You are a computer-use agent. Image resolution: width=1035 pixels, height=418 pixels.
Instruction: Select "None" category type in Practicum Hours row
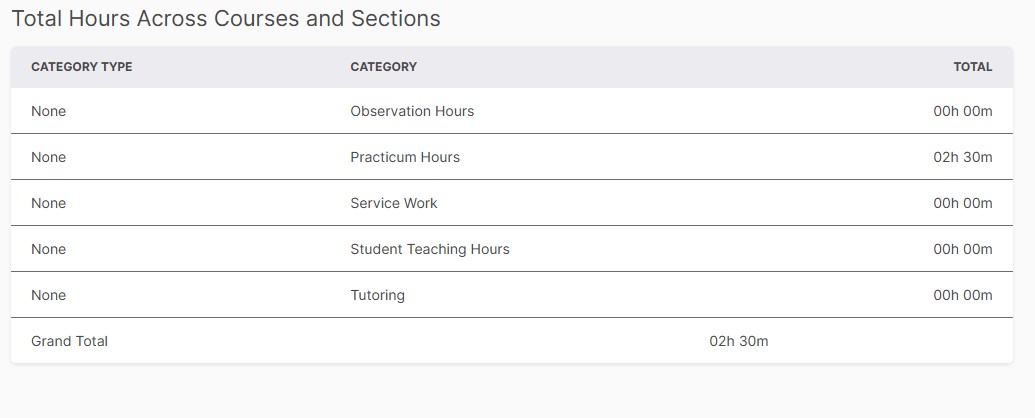tap(48, 157)
